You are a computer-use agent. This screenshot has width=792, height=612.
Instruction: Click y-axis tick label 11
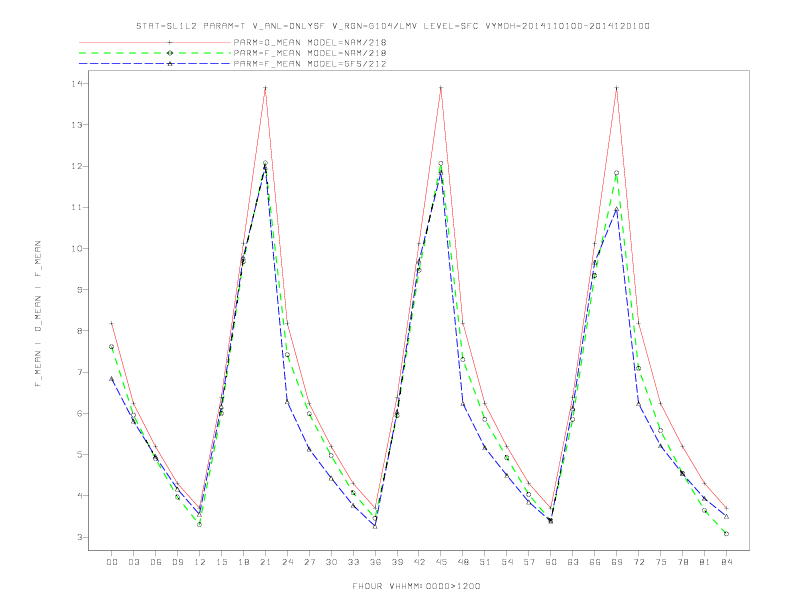point(77,207)
